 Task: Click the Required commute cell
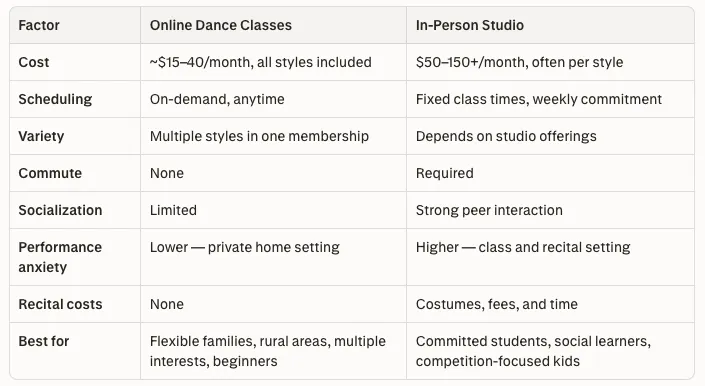[445, 173]
